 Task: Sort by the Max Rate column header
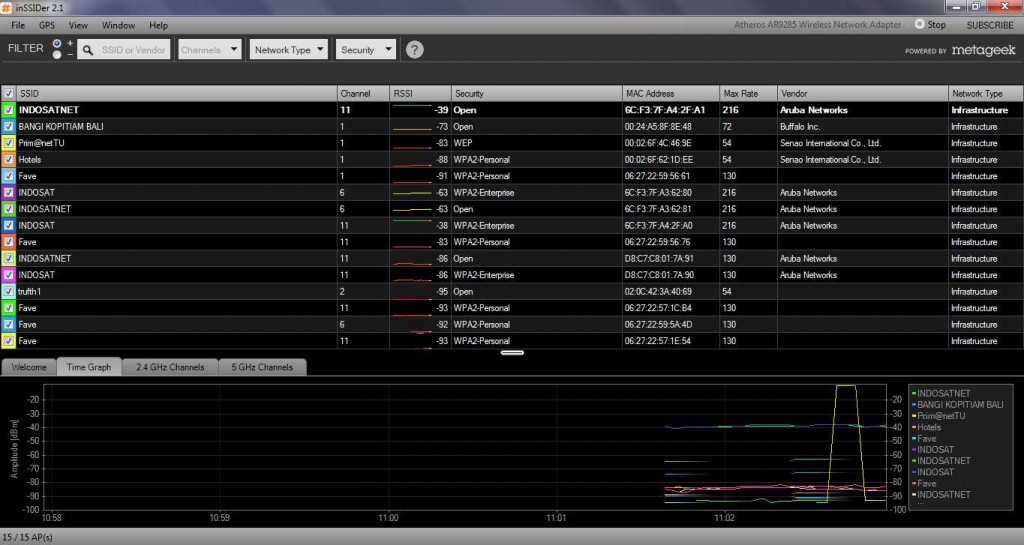pyautogui.click(x=748, y=93)
